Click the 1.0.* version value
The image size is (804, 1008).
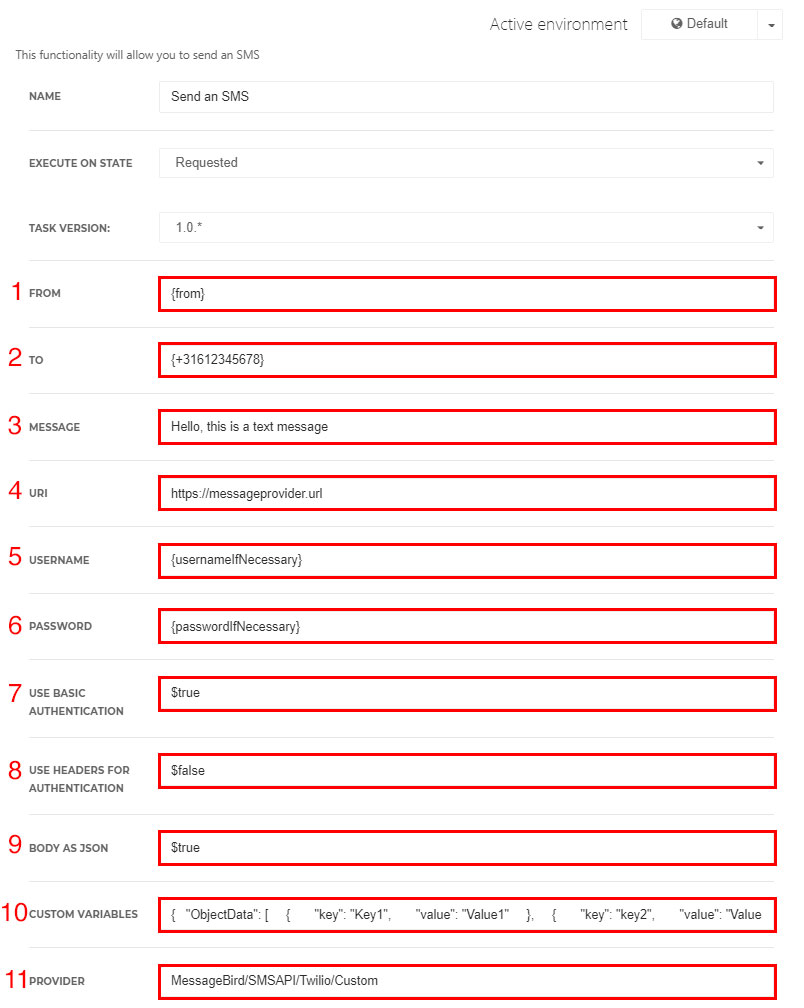click(189, 228)
